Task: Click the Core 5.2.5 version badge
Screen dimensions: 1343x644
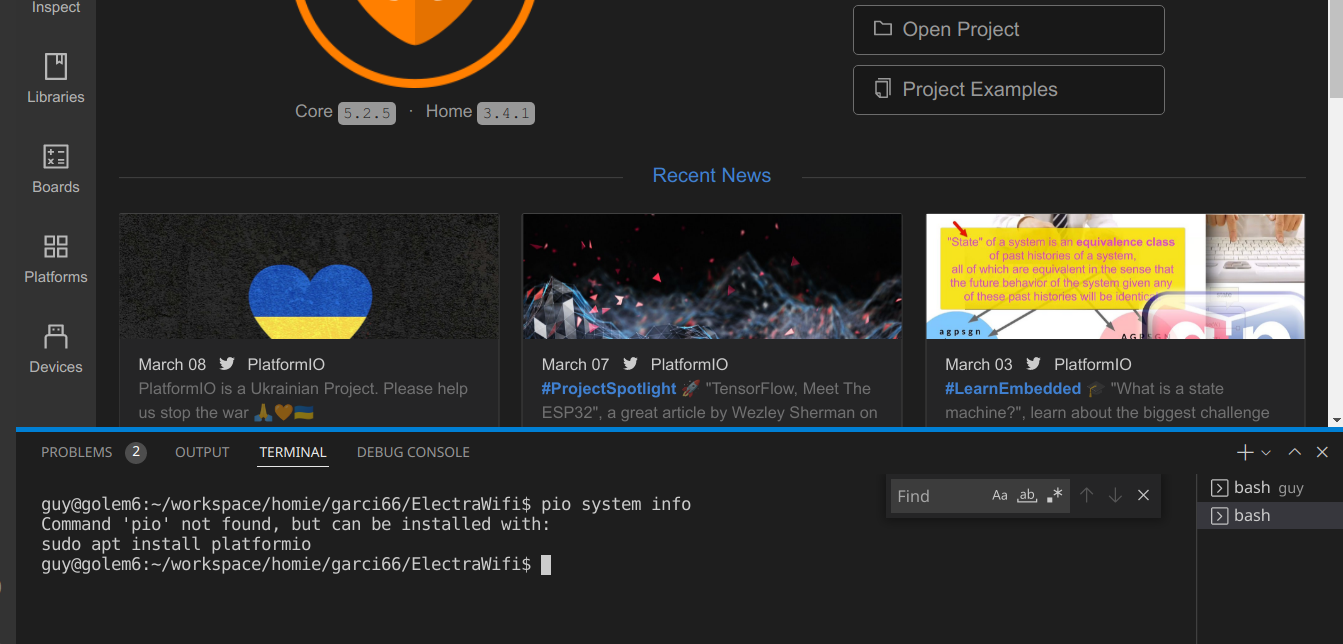Action: pos(366,112)
